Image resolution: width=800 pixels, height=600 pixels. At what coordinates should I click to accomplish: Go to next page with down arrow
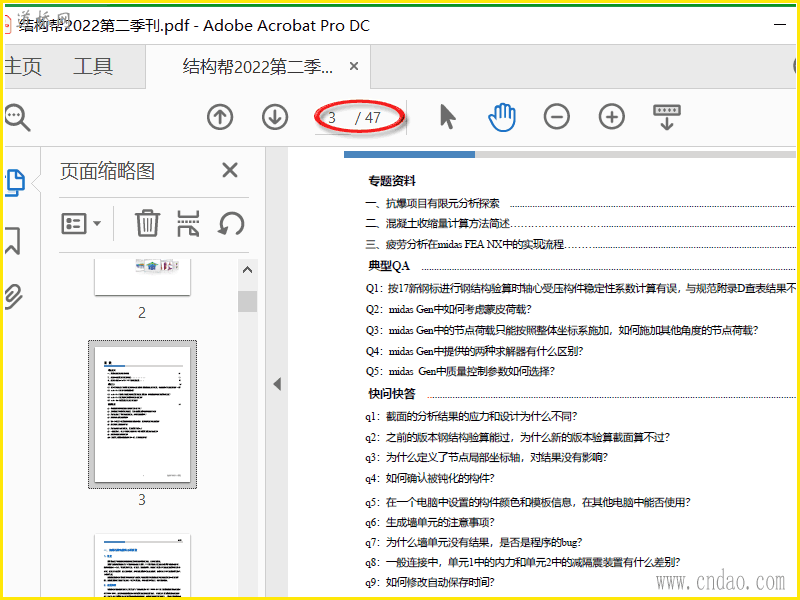[x=275, y=117]
